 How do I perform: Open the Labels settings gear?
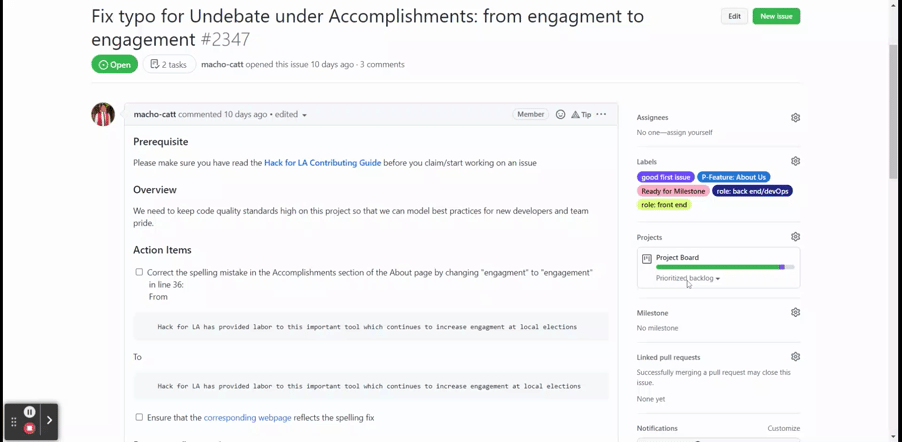[x=795, y=161]
